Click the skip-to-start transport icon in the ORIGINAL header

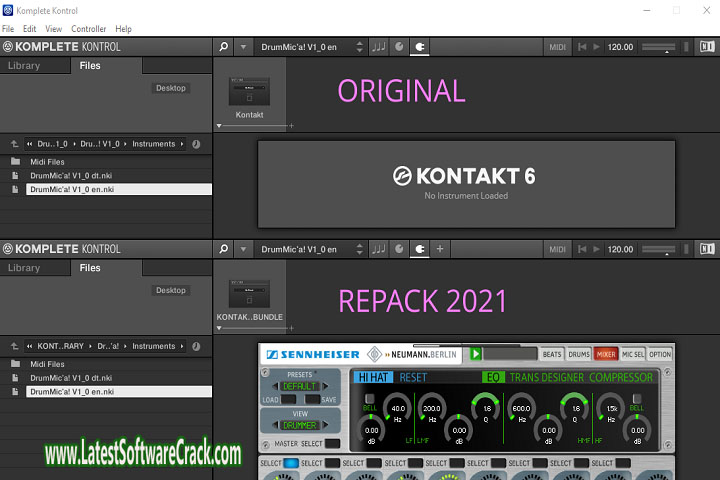point(582,47)
